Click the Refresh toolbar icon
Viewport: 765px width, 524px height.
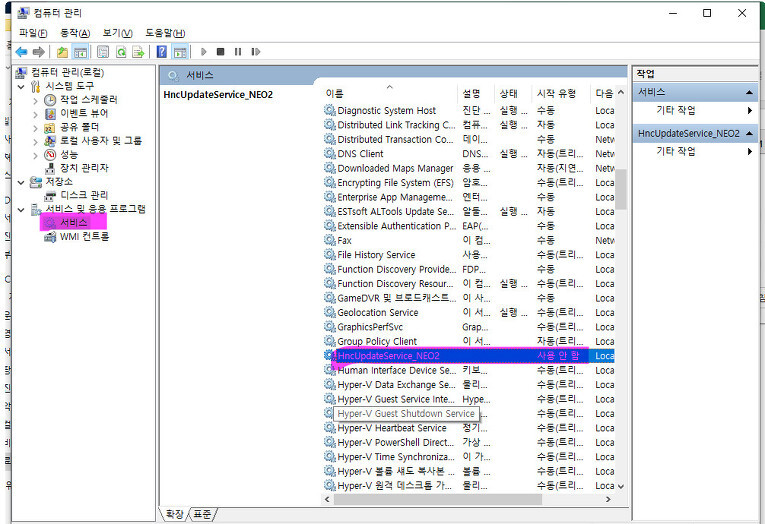(x=122, y=51)
